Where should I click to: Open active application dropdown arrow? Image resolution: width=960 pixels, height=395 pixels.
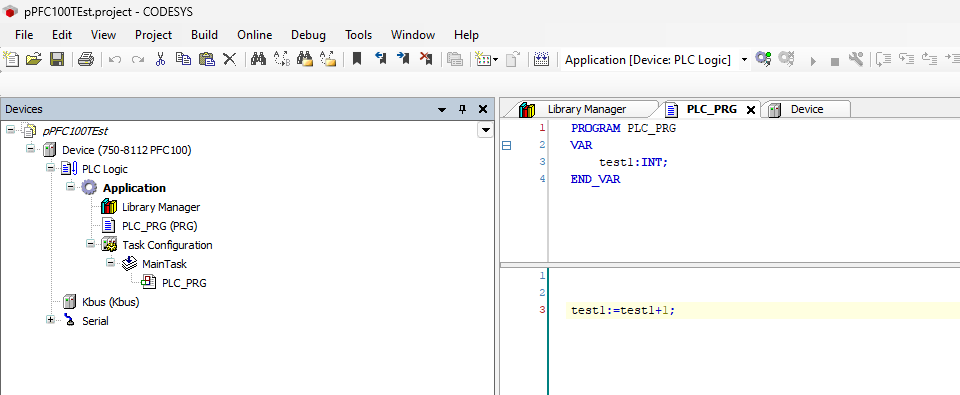[744, 60]
